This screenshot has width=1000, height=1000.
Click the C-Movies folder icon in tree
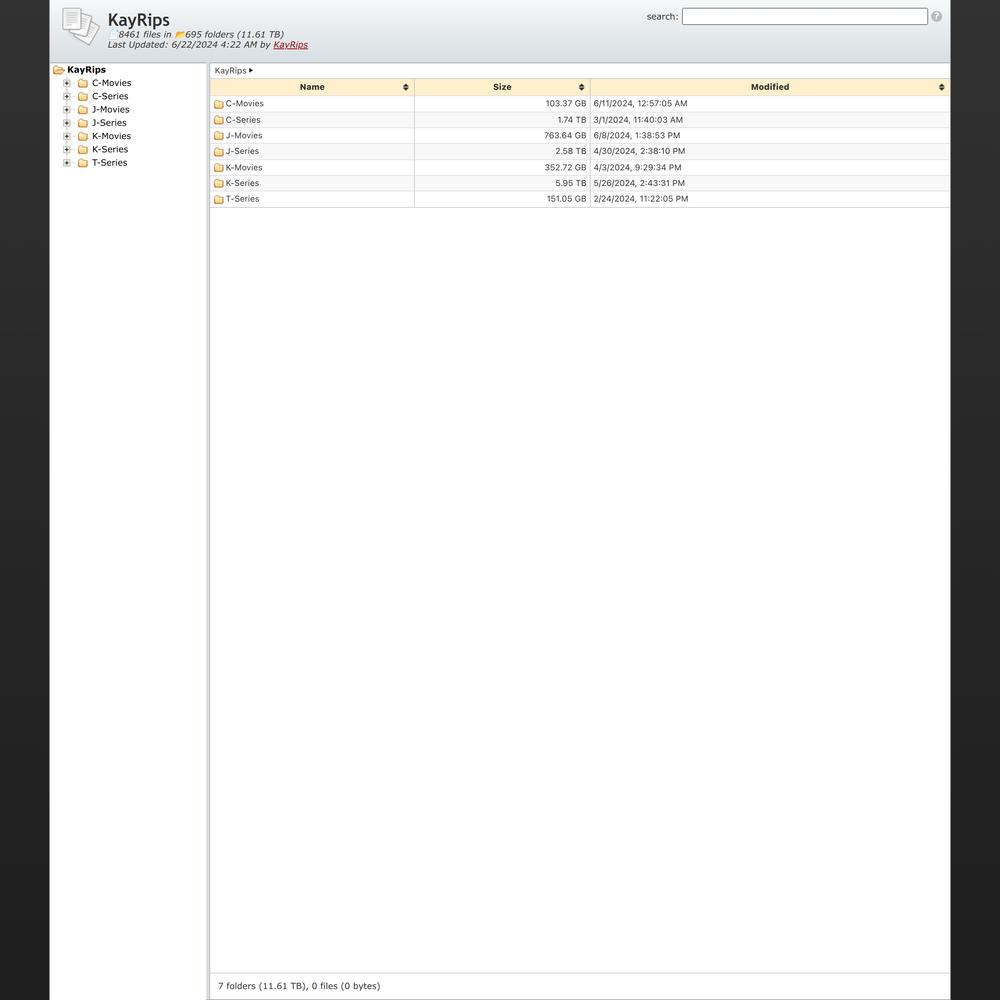[83, 84]
